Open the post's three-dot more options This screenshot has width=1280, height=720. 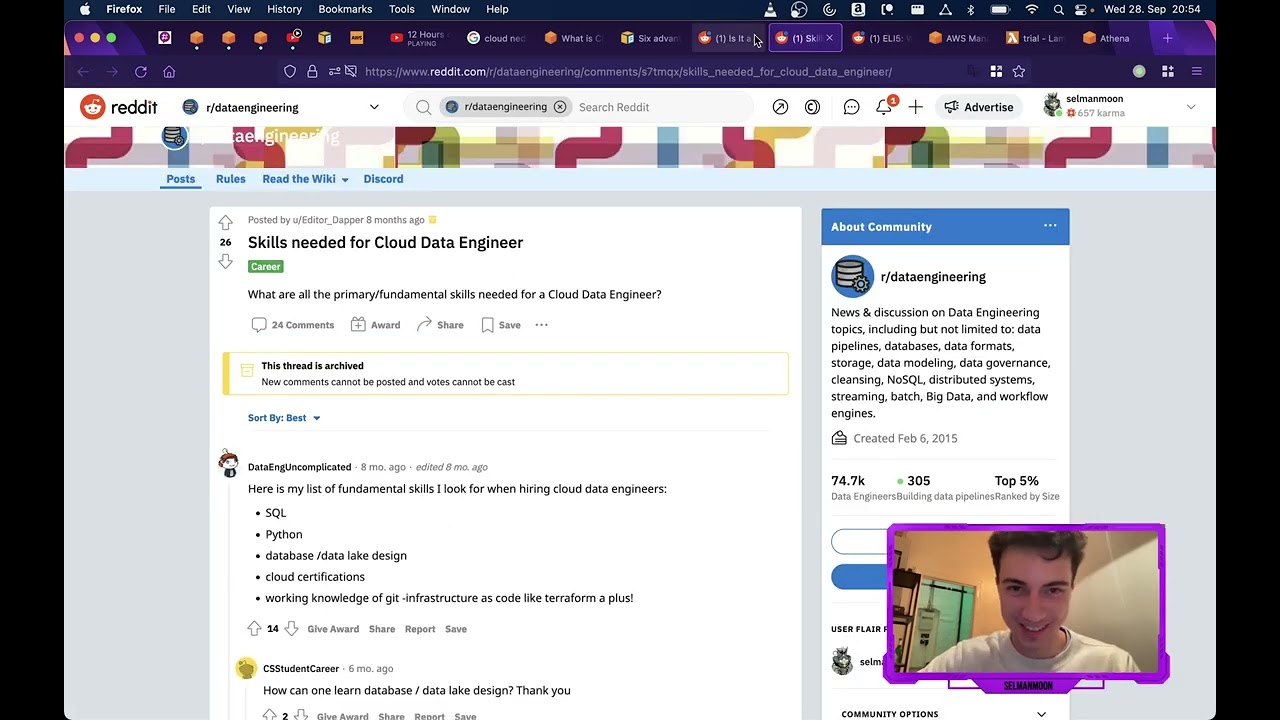541,325
